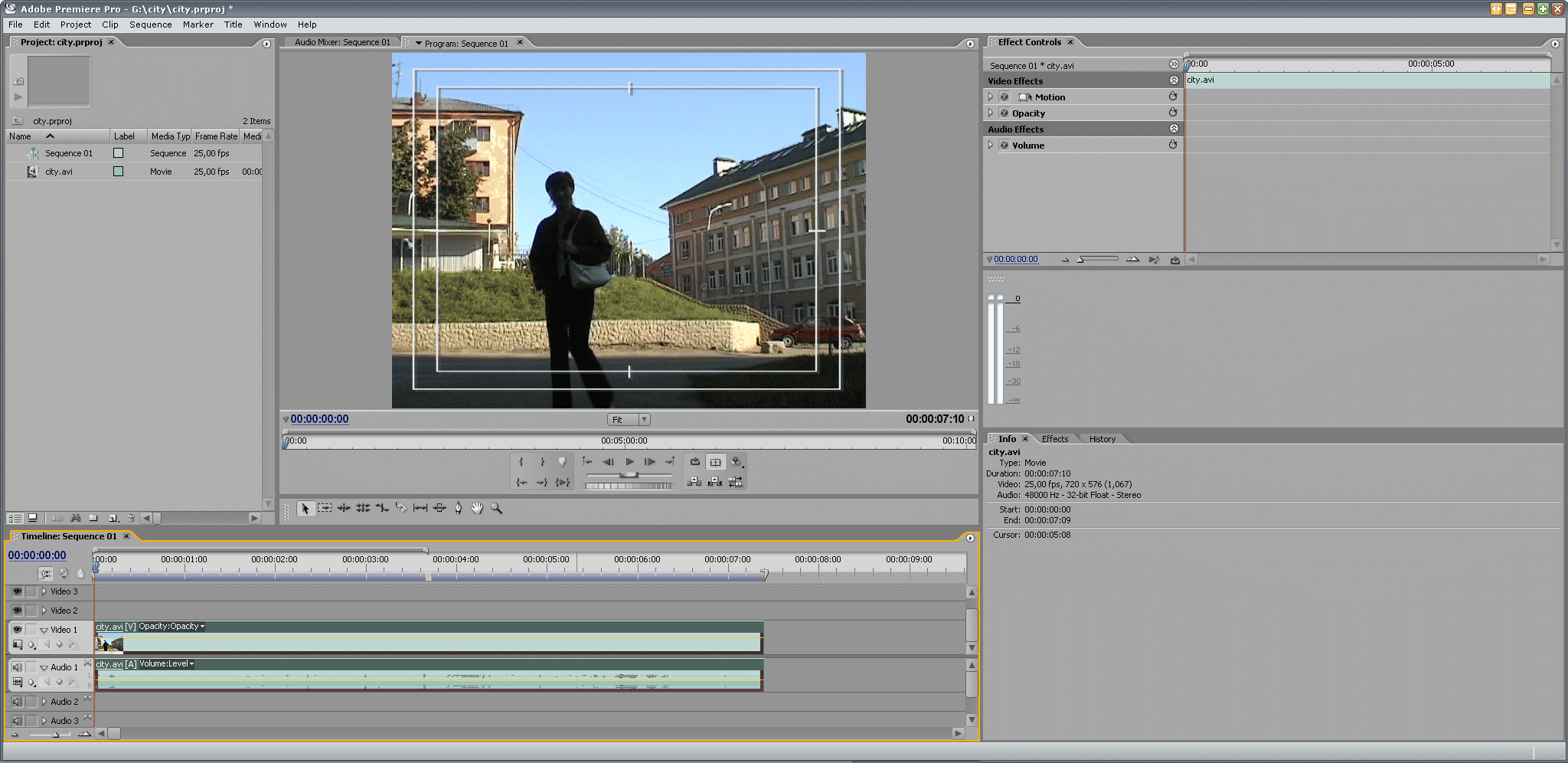Viewport: 1568px width, 763px height.
Task: Click the Play button in Program monitor
Action: (x=629, y=462)
